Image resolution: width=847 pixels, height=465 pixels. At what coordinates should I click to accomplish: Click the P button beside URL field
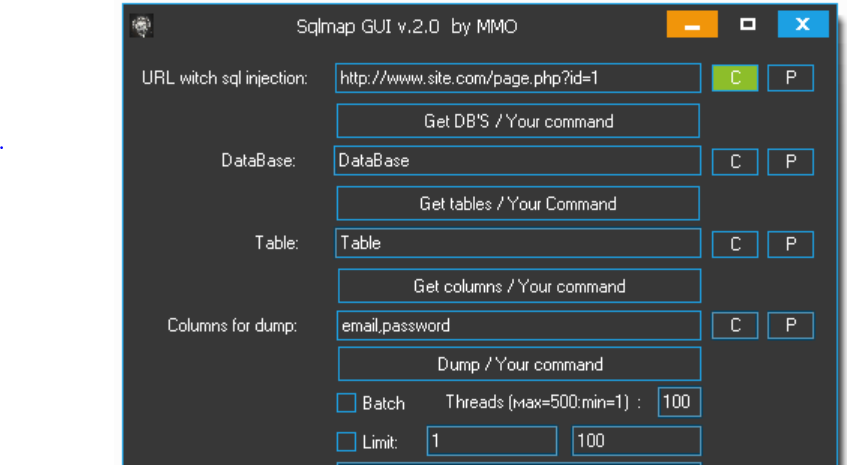(x=790, y=79)
